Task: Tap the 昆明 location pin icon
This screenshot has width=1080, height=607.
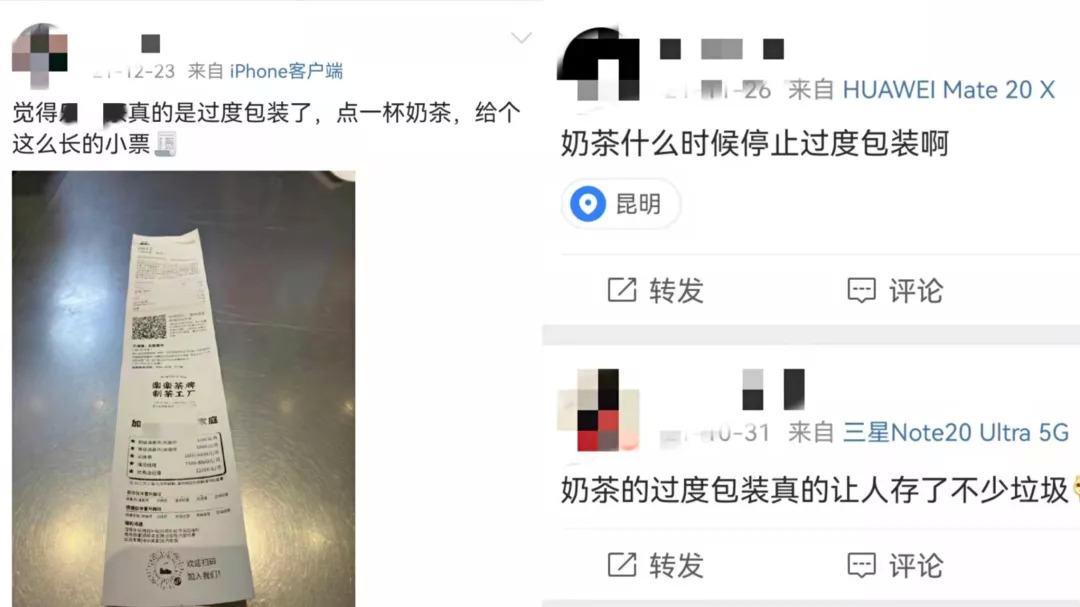Action: [588, 204]
